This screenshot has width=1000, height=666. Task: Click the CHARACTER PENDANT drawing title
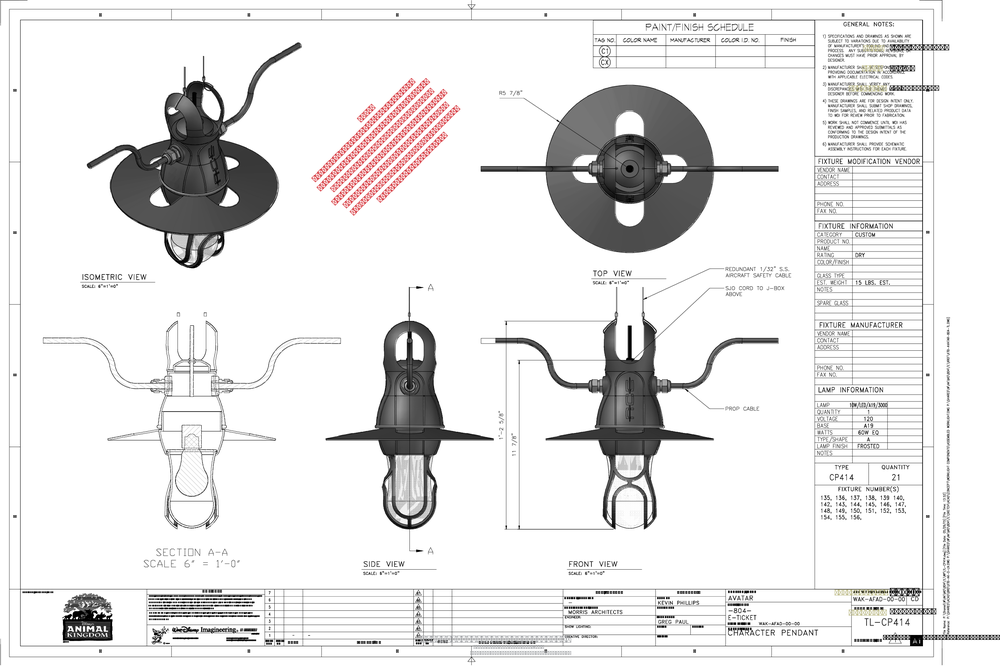point(772,633)
